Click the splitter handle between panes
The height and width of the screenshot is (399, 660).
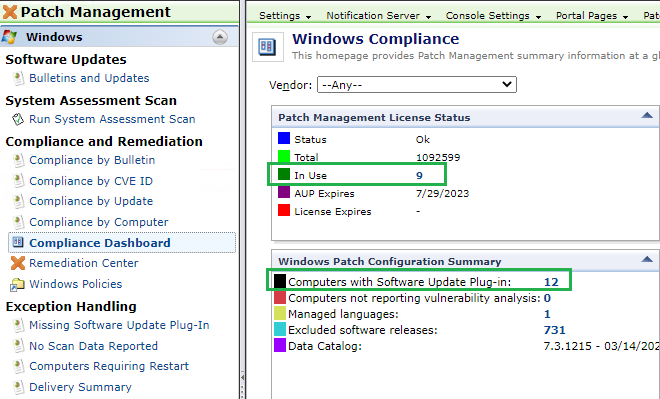[242, 378]
